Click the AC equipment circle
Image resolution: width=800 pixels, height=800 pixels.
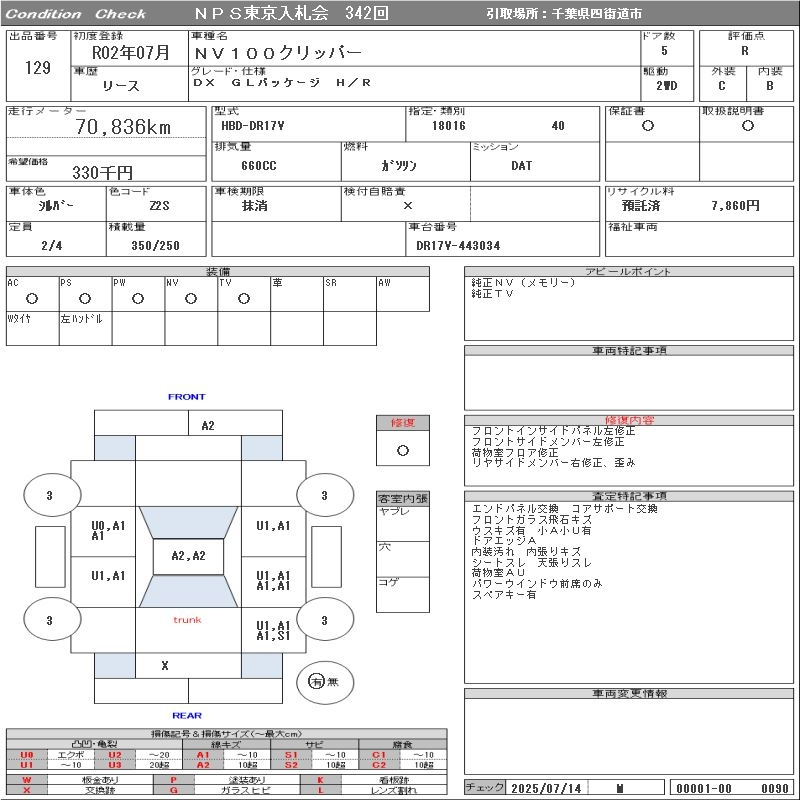[32, 298]
